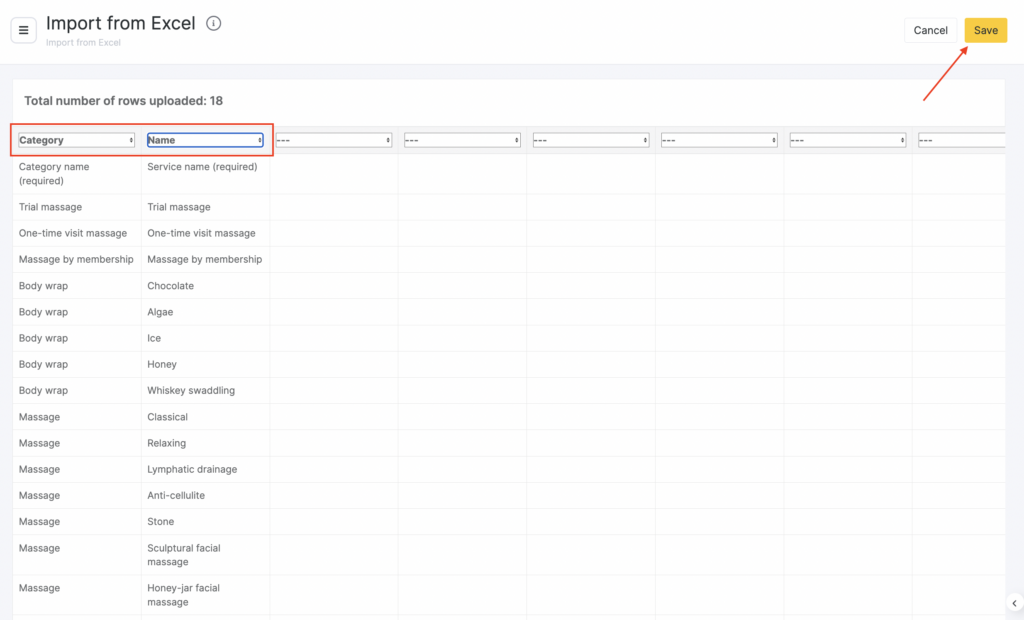Image resolution: width=1024 pixels, height=620 pixels.
Task: Open the Category column mapping dropdown
Action: (x=76, y=140)
